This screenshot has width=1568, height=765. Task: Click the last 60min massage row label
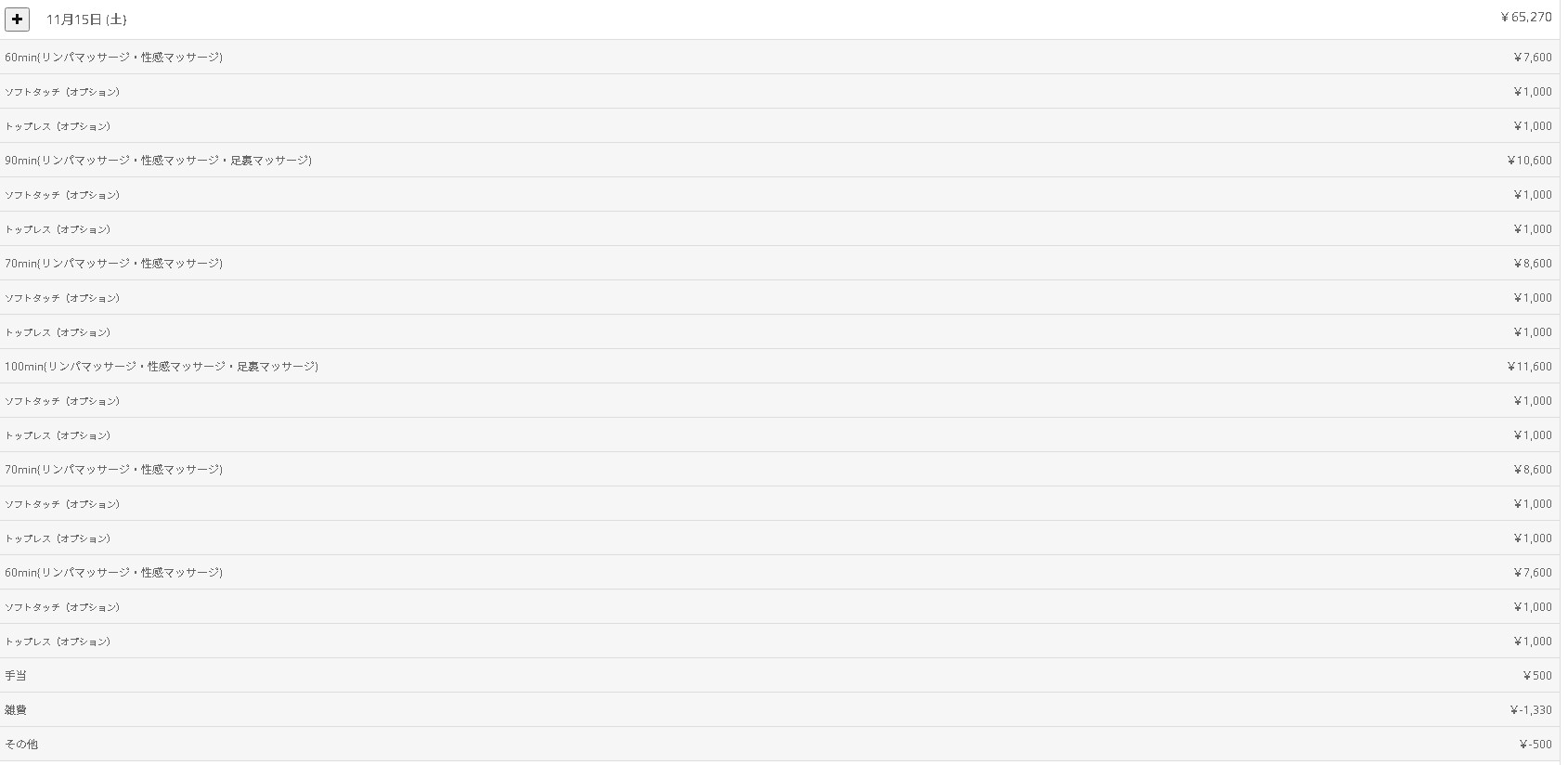(x=113, y=573)
